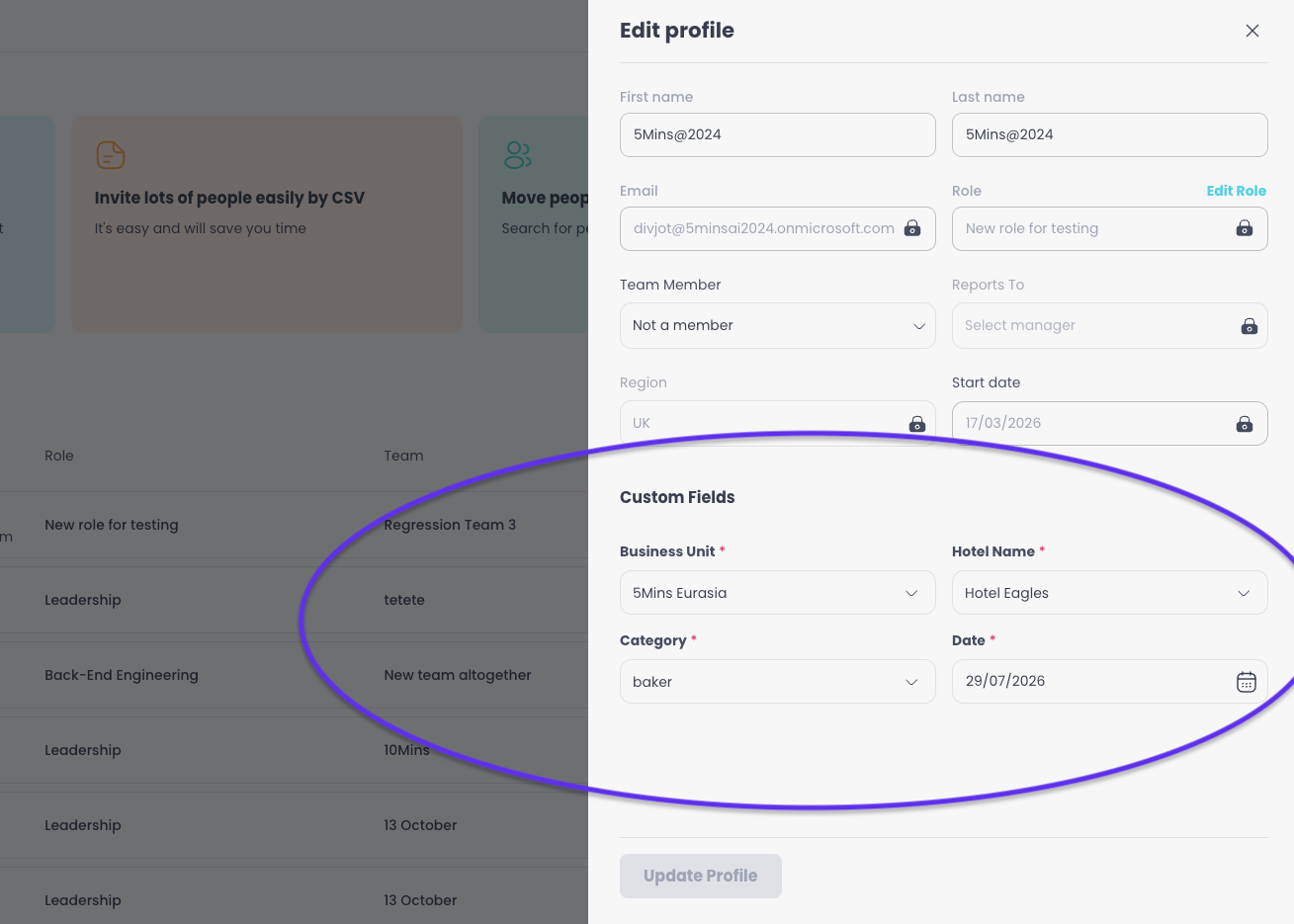Click the people icon on Move people card
This screenshot has width=1294, height=924.
(x=518, y=155)
